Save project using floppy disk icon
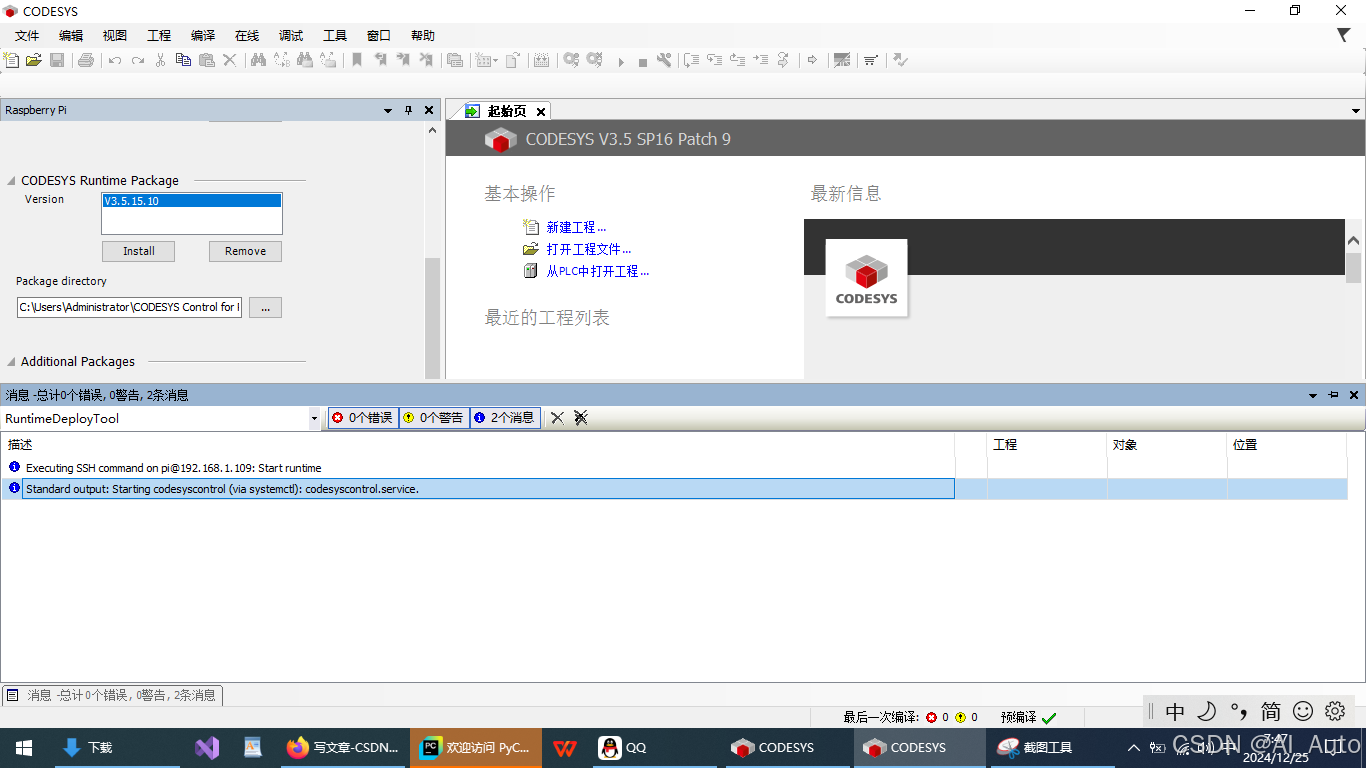Viewport: 1366px width, 768px height. (x=57, y=60)
